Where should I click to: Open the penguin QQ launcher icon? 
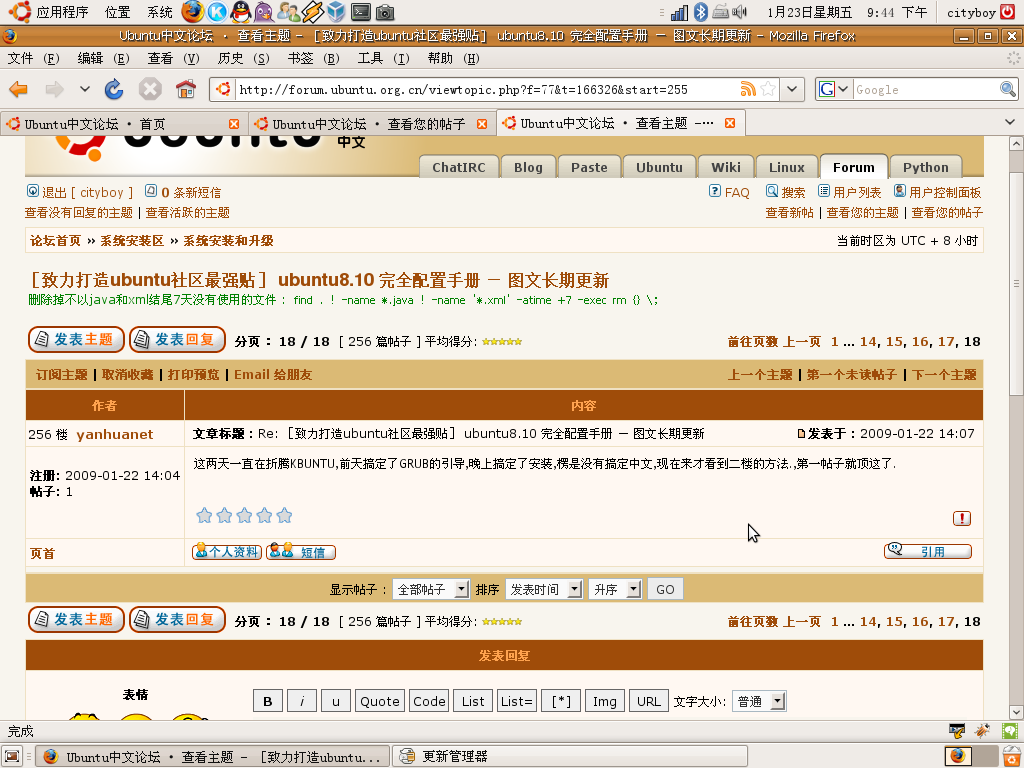click(240, 12)
